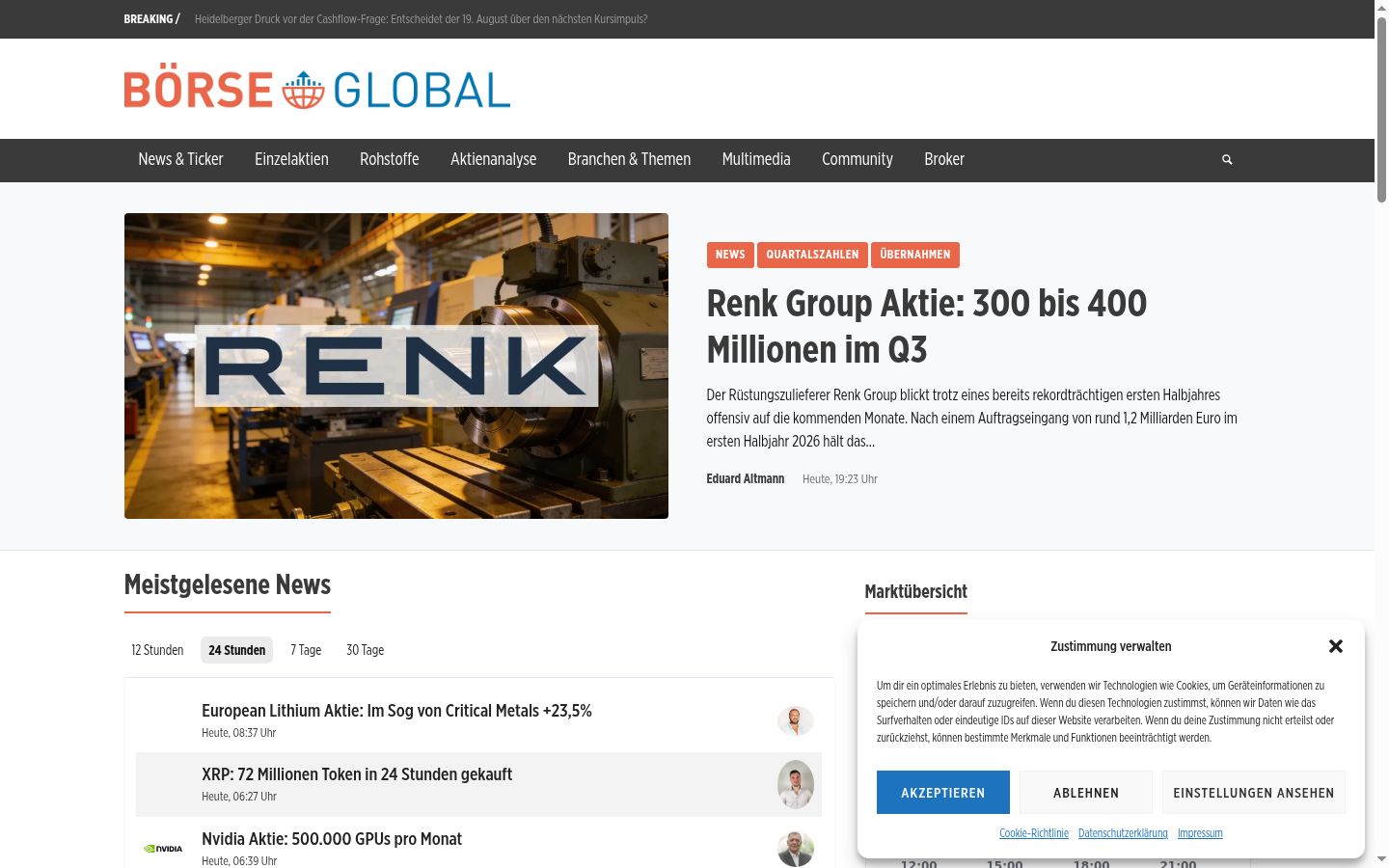
Task: Switch to the 7 Tage tab
Action: tap(306, 650)
